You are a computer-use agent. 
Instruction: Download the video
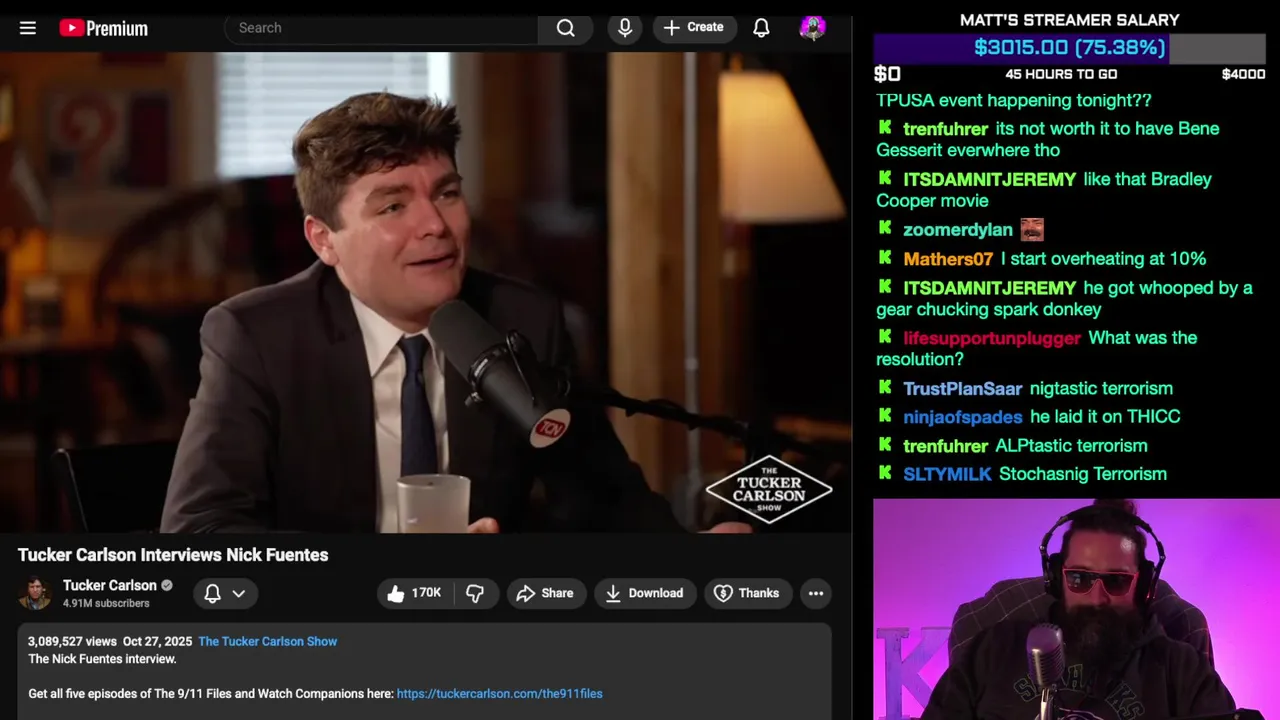645,593
